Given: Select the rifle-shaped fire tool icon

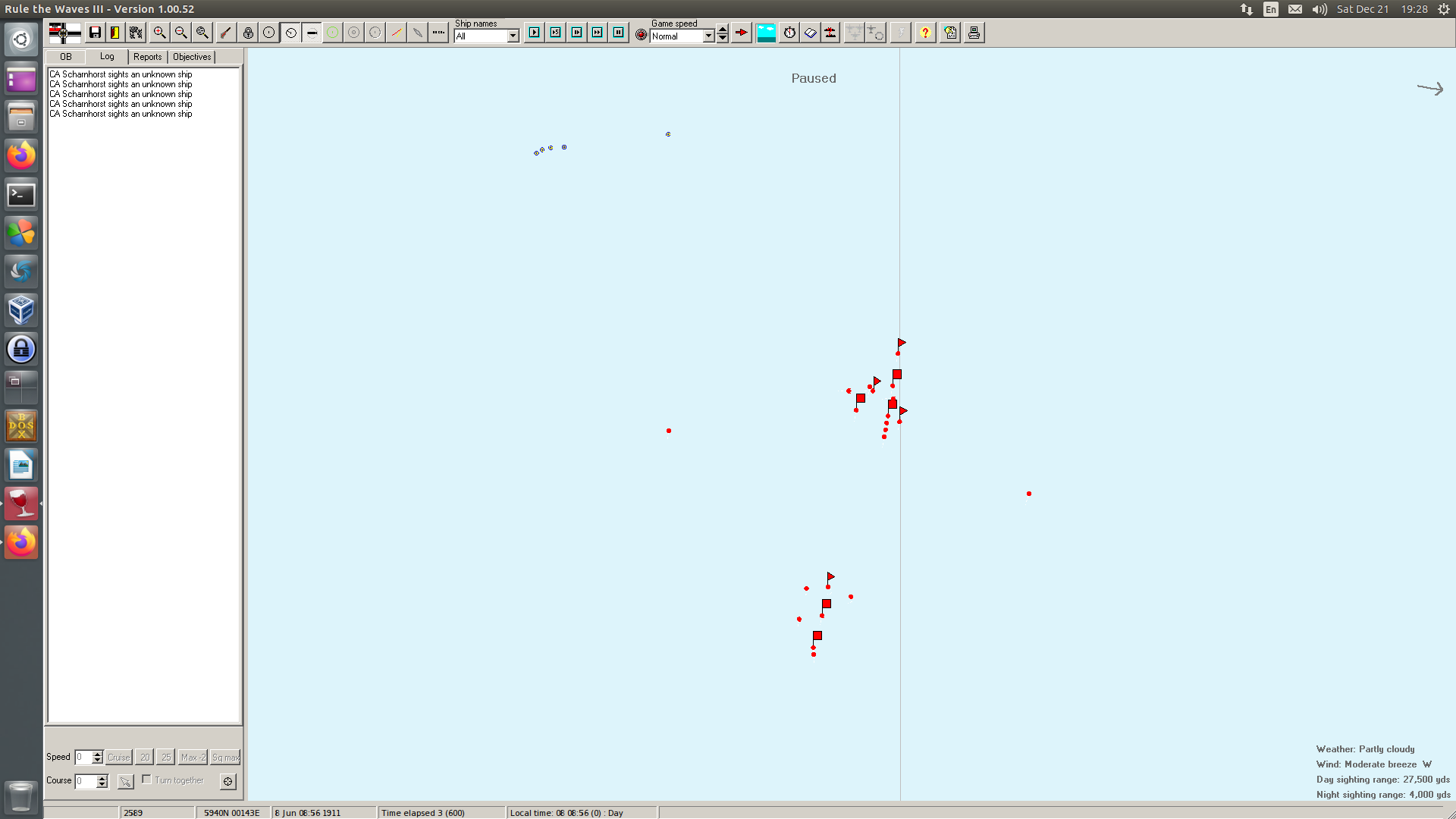Looking at the screenshot, I should tap(225, 33).
